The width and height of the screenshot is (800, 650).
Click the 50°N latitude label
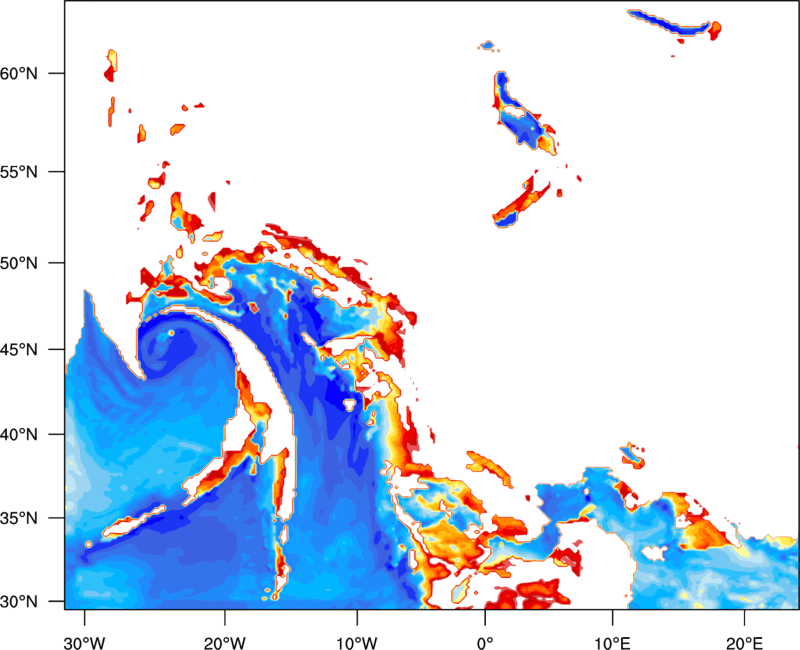[19, 263]
